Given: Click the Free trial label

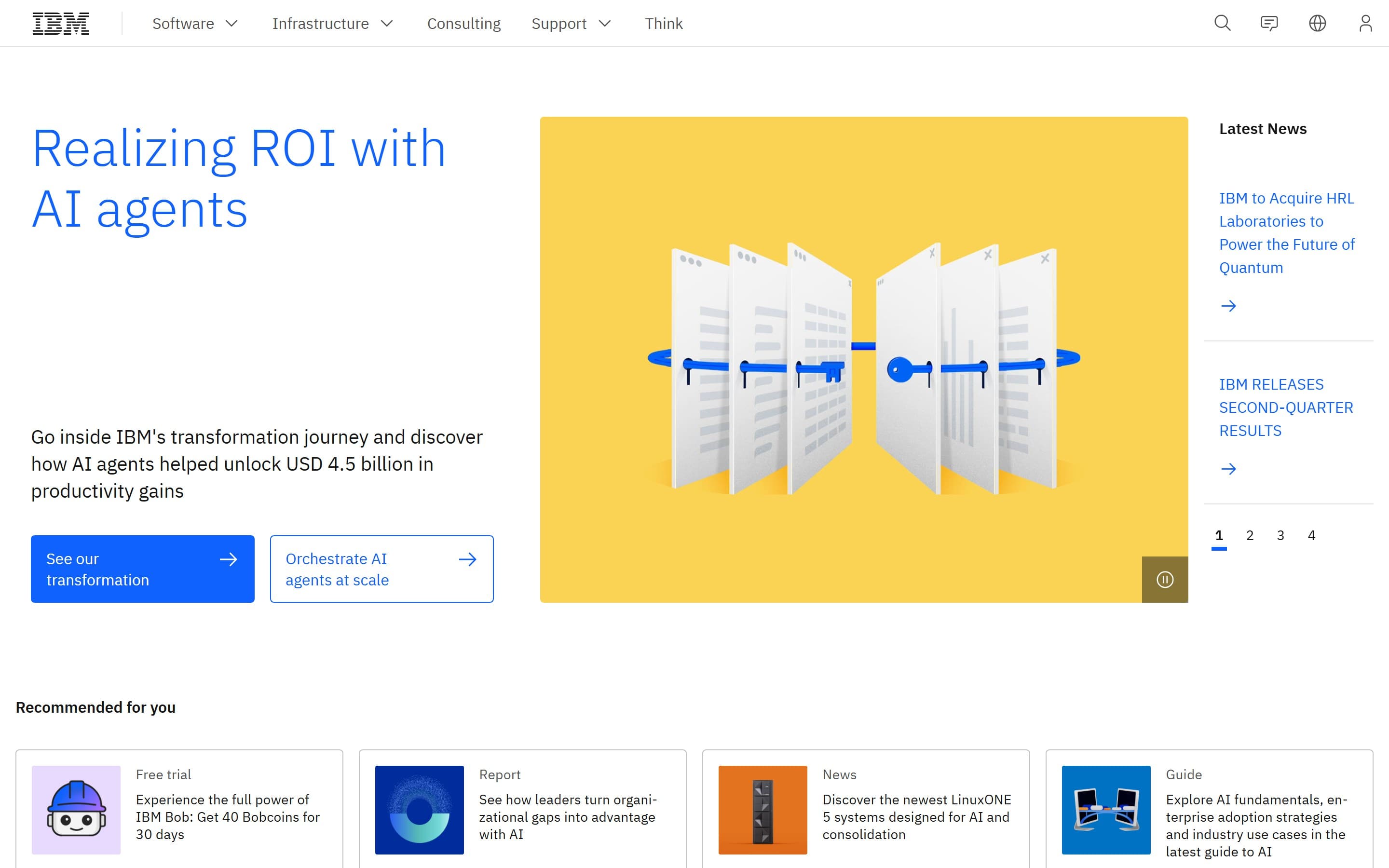Looking at the screenshot, I should pyautogui.click(x=163, y=774).
